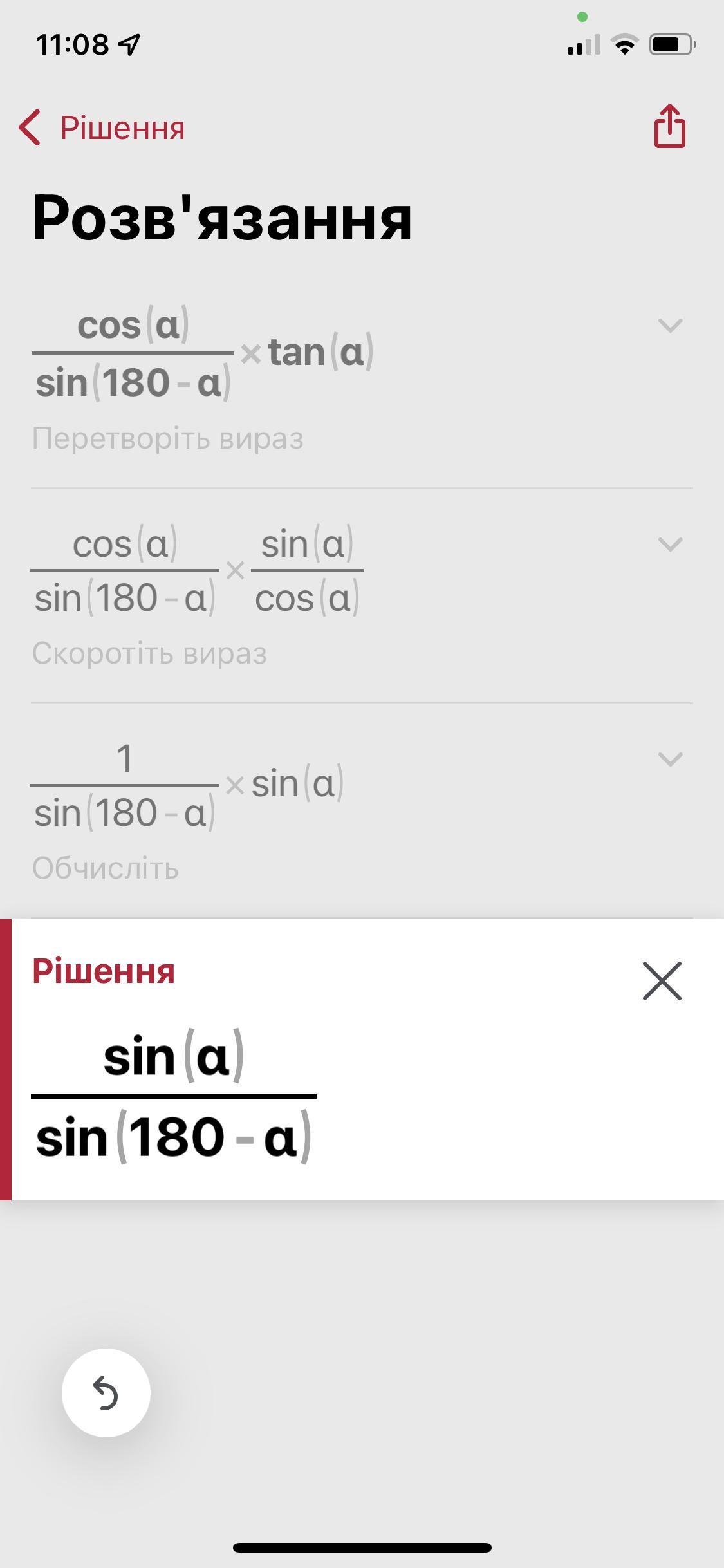
Task: Open the share sheet icon
Action: 670,126
